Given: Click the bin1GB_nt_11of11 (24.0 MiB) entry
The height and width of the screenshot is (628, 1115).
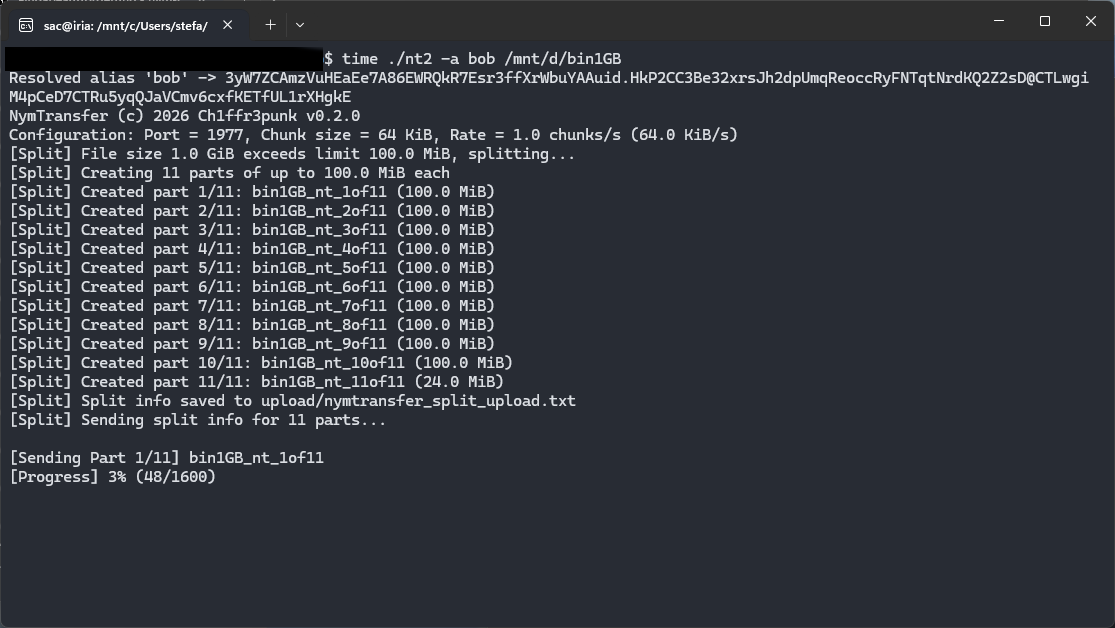Looking at the screenshot, I should pos(383,381).
